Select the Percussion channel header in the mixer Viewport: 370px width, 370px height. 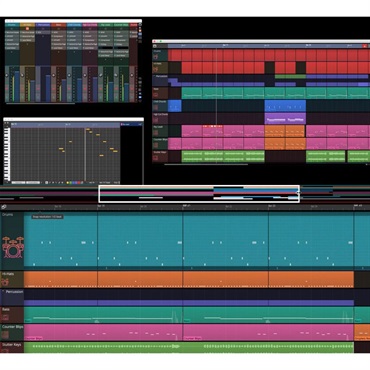pyautogui.click(x=43, y=25)
